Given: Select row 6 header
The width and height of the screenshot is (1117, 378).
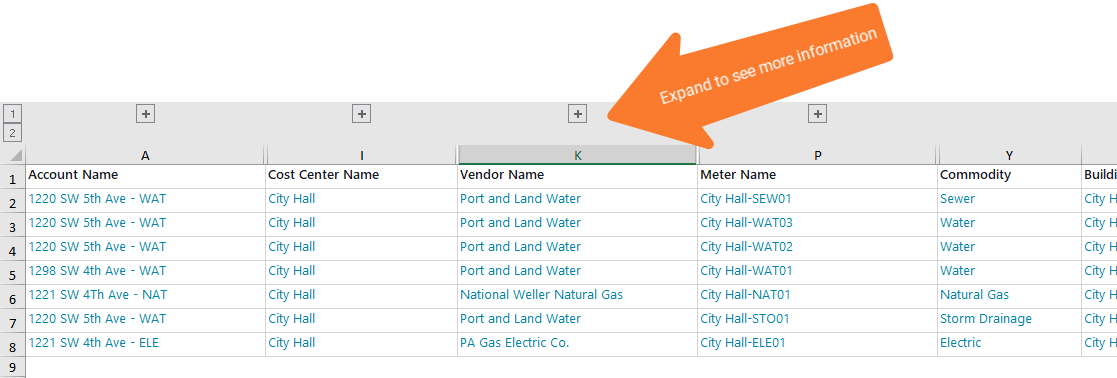Looking at the screenshot, I should pyautogui.click(x=13, y=295).
